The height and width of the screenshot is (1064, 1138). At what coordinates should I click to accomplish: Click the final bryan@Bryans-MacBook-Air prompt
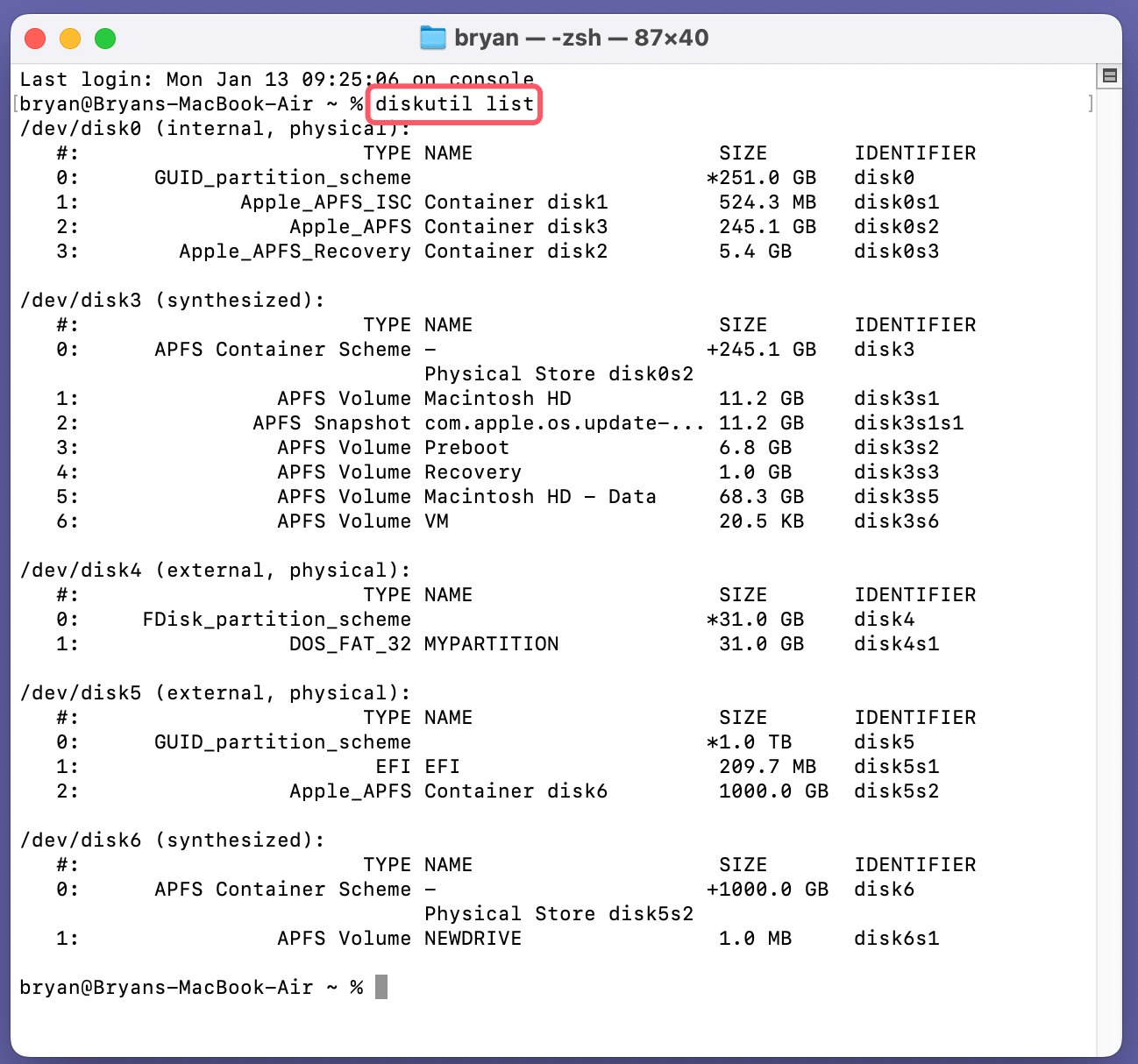tap(167, 987)
